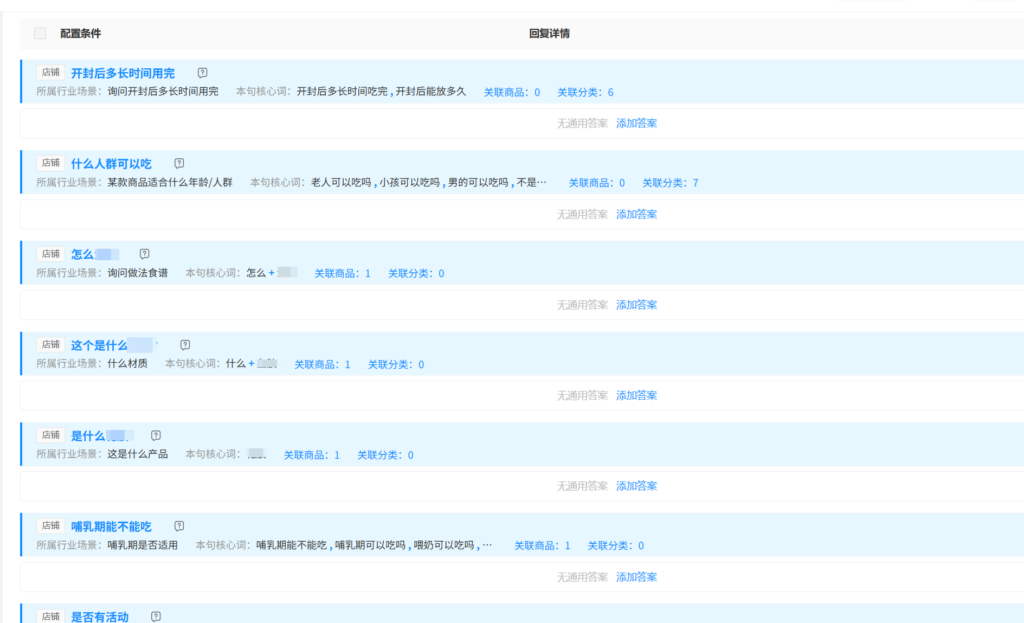Click help icon beside 开封后多长时间用完

click(202, 73)
